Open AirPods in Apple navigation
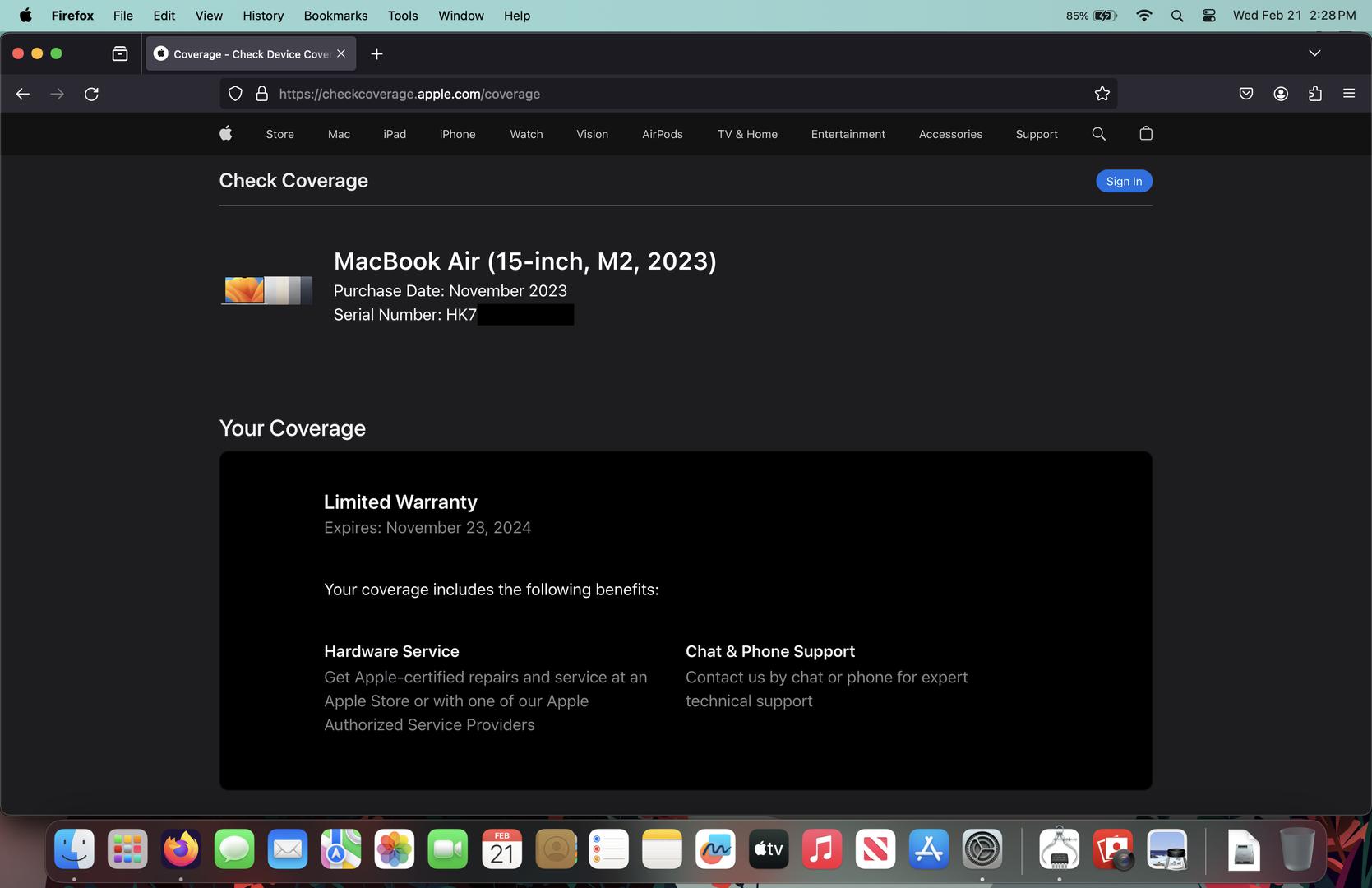The image size is (1372, 888). [x=662, y=134]
